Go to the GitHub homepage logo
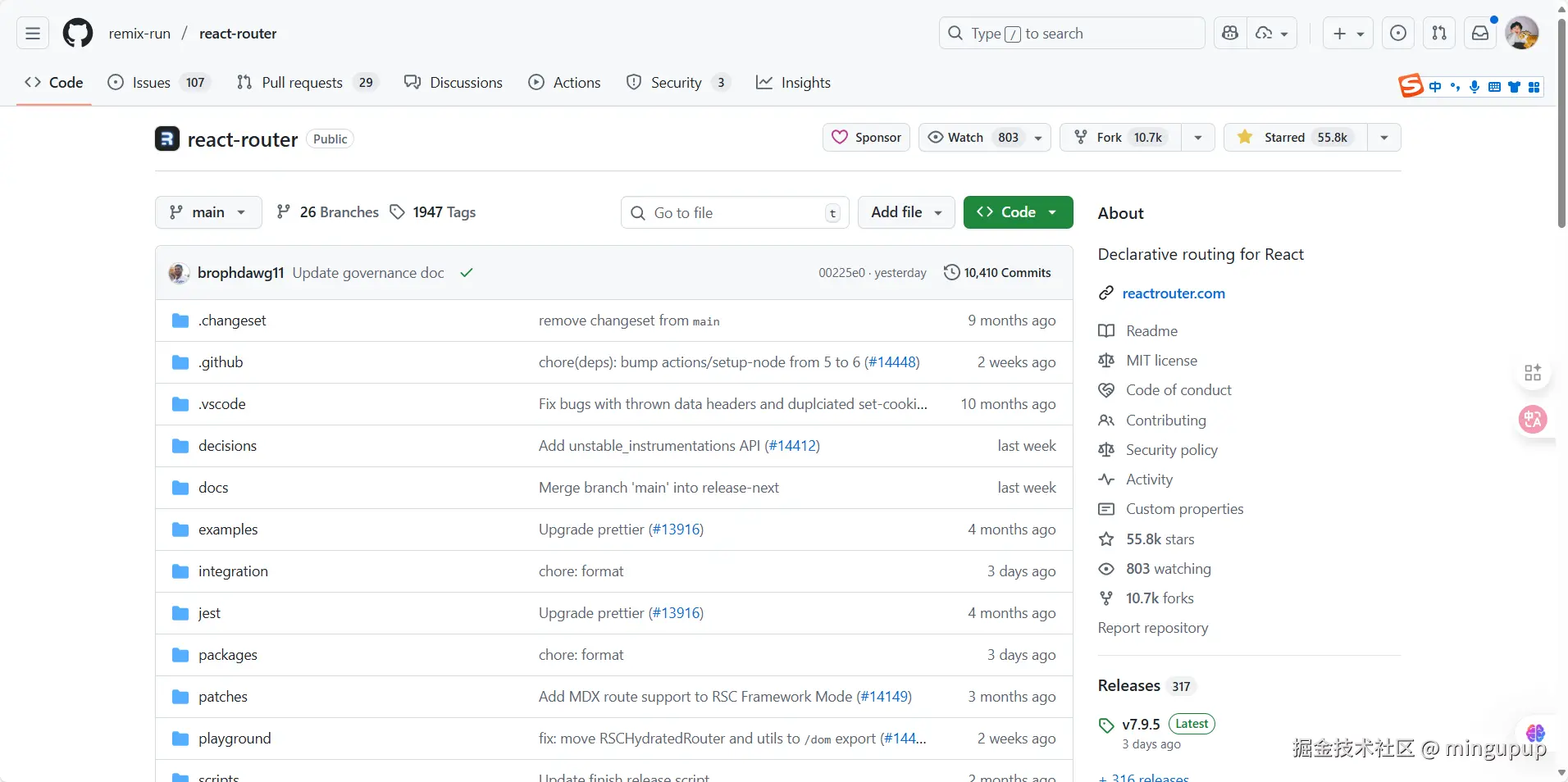 point(78,34)
